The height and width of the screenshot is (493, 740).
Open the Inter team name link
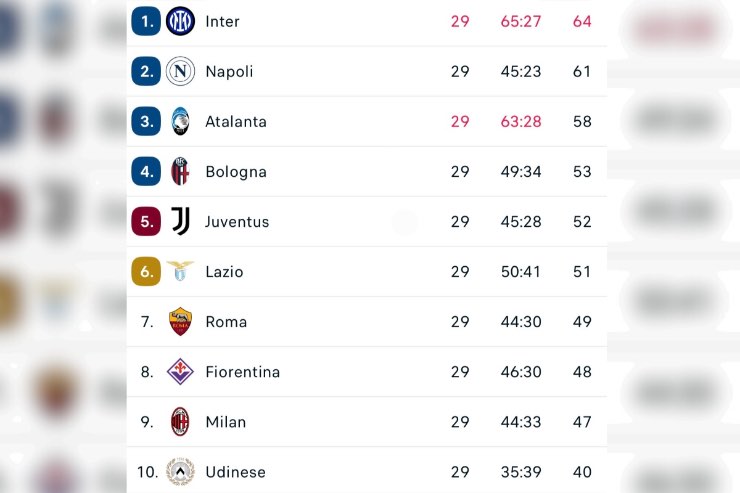coord(222,21)
